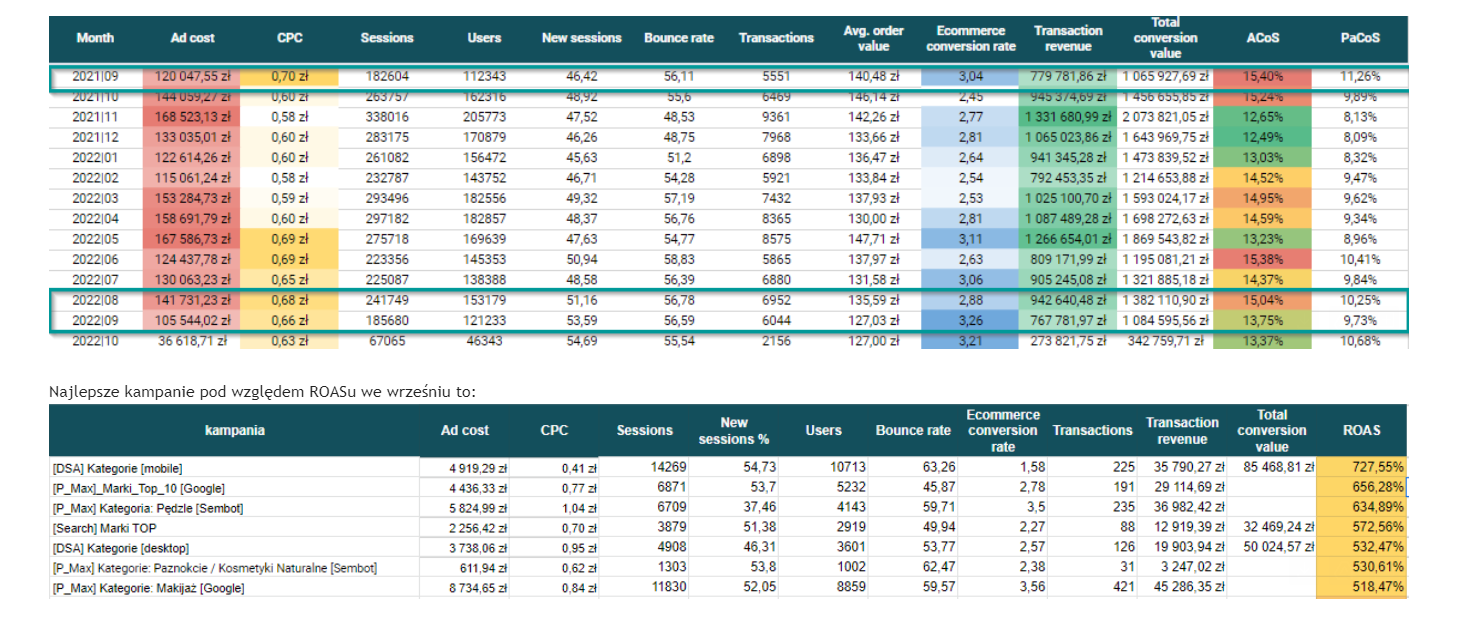This screenshot has height=621, width=1458.
Task: Select the ROAS header in campaign table
Action: pos(1361,430)
